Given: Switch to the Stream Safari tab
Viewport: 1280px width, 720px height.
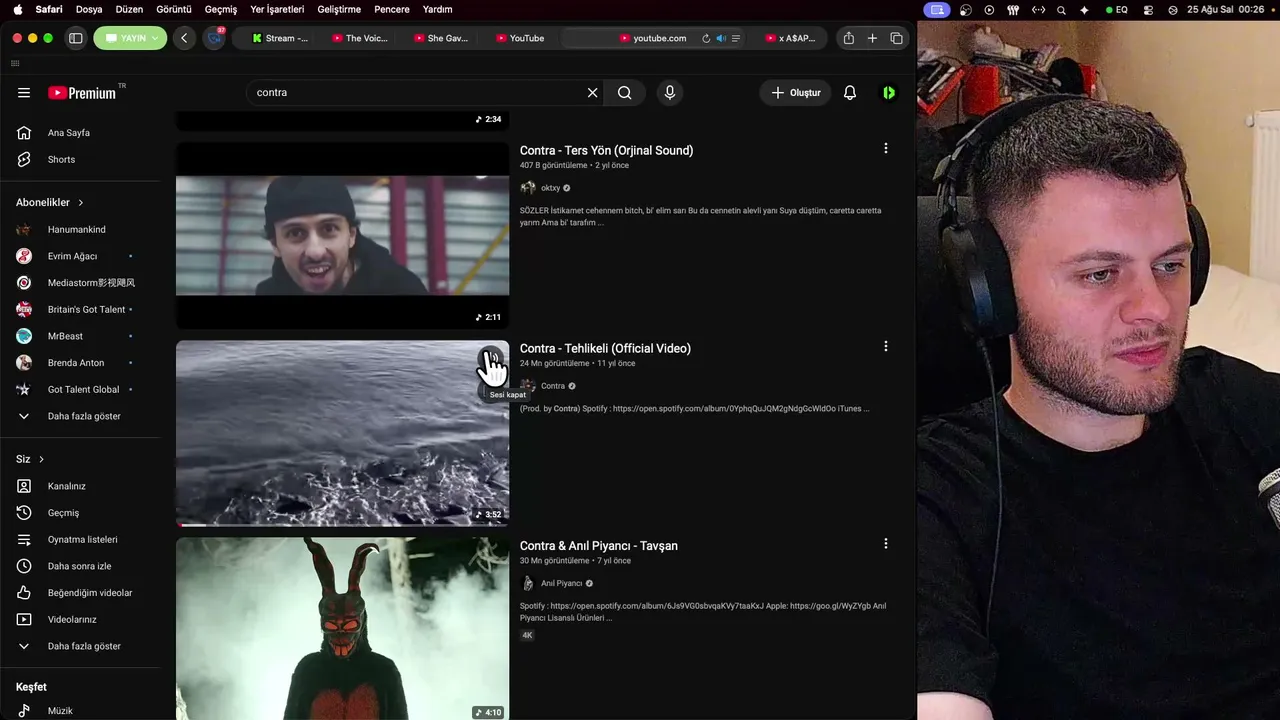Looking at the screenshot, I should point(280,38).
